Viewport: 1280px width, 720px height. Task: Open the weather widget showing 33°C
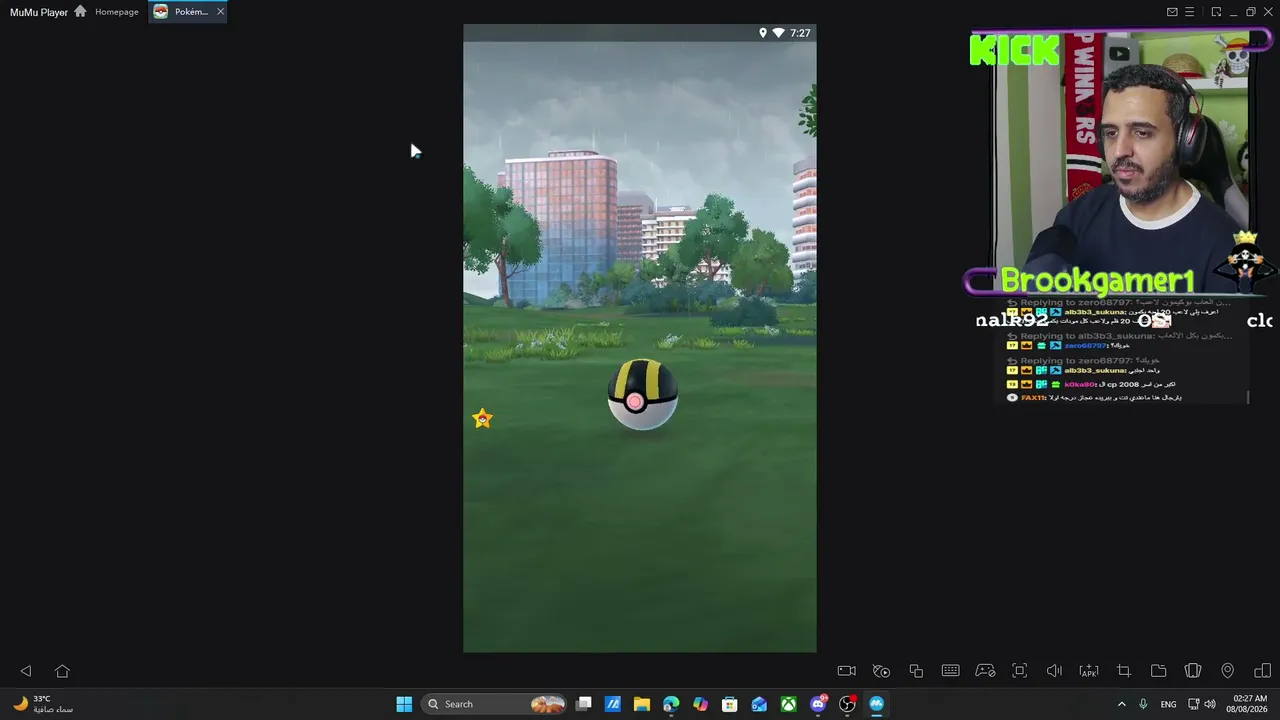(43, 704)
